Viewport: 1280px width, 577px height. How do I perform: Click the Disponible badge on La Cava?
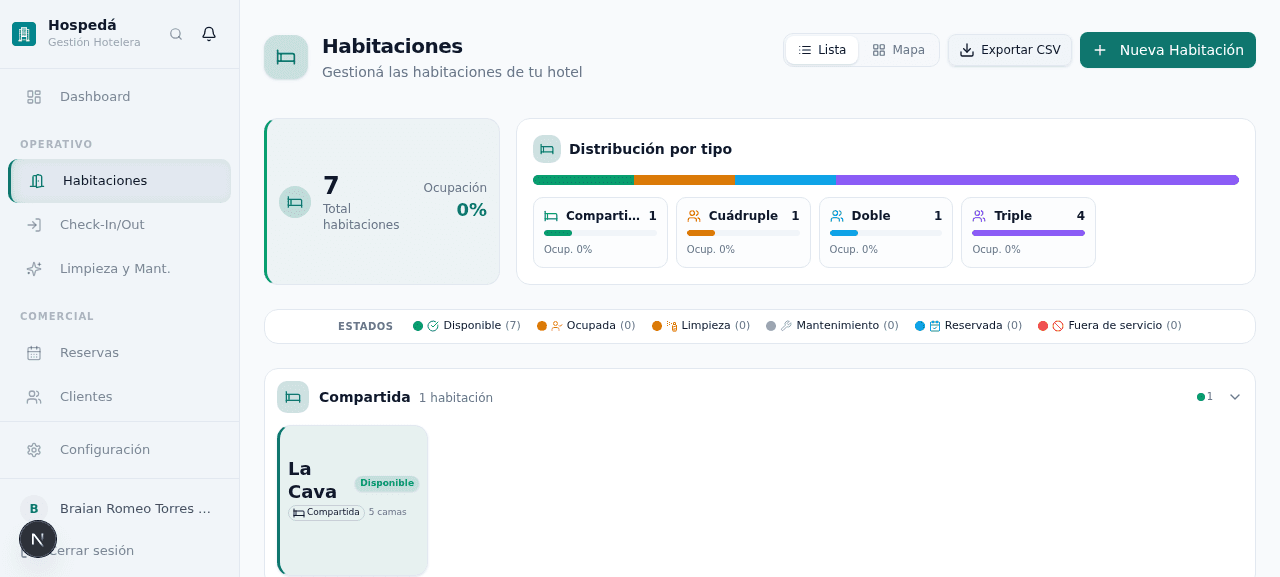pos(387,484)
